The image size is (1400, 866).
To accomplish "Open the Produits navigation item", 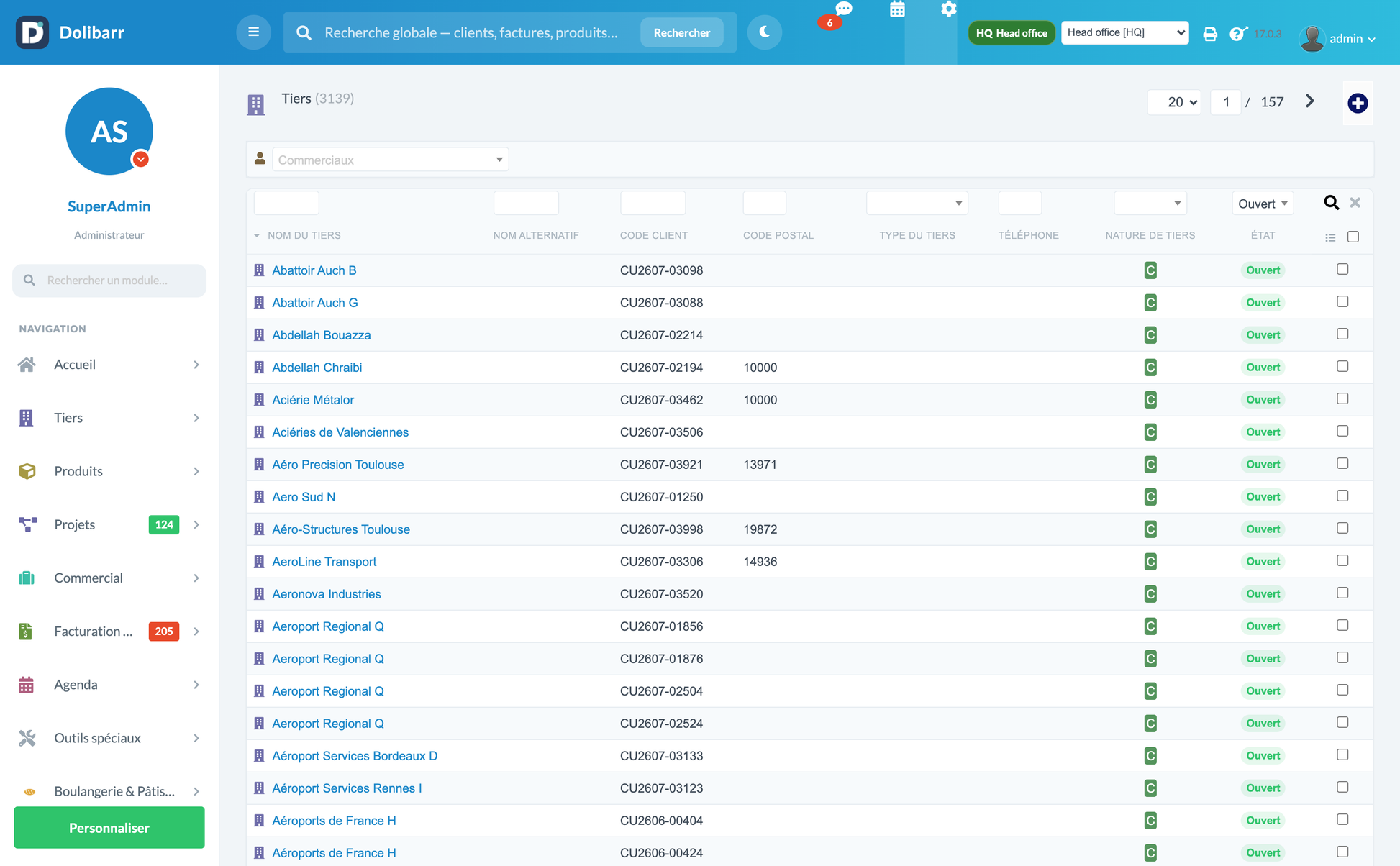I will (x=109, y=471).
